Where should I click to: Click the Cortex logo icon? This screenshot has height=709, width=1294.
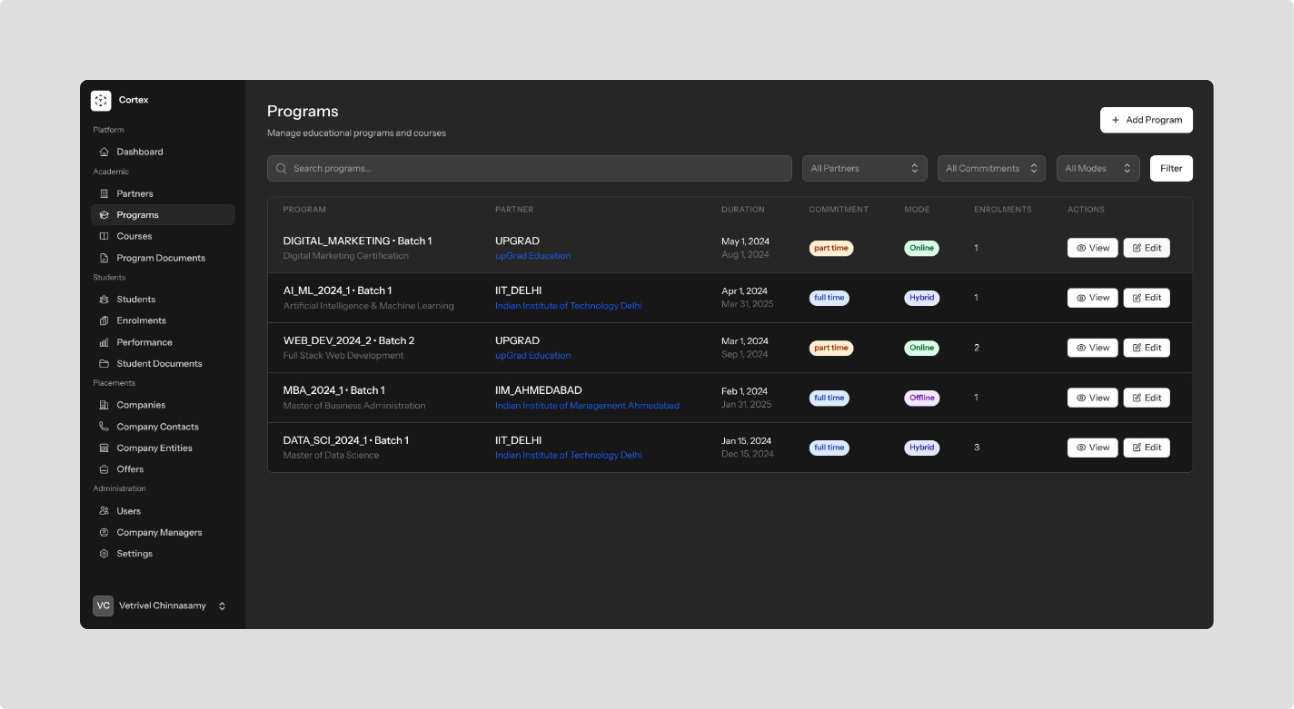pos(101,100)
